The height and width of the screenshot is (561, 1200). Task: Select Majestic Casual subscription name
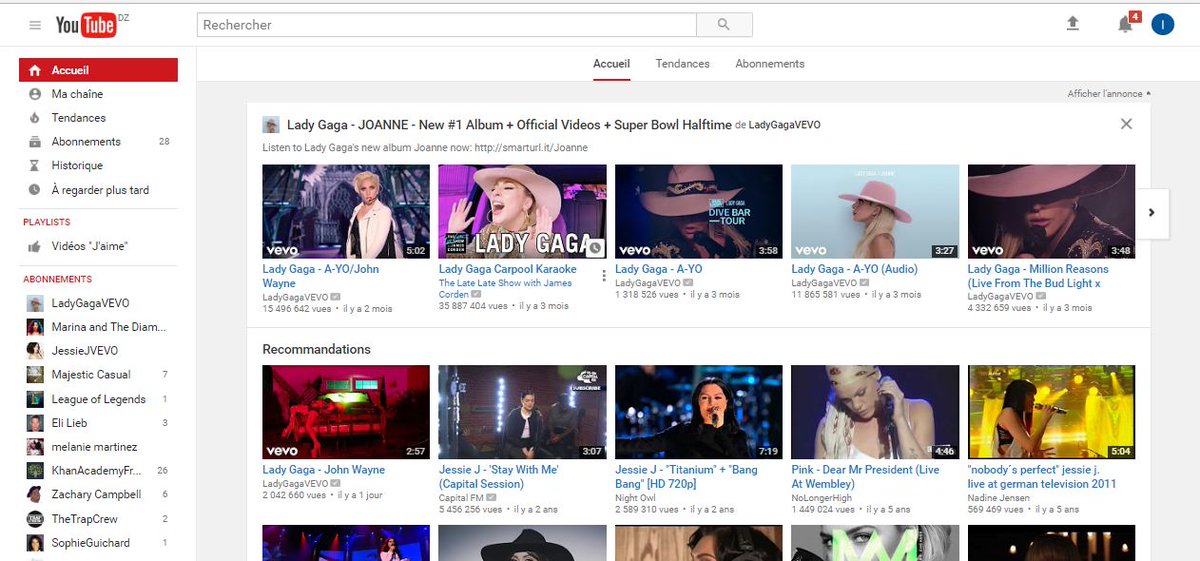pyautogui.click(x=91, y=375)
